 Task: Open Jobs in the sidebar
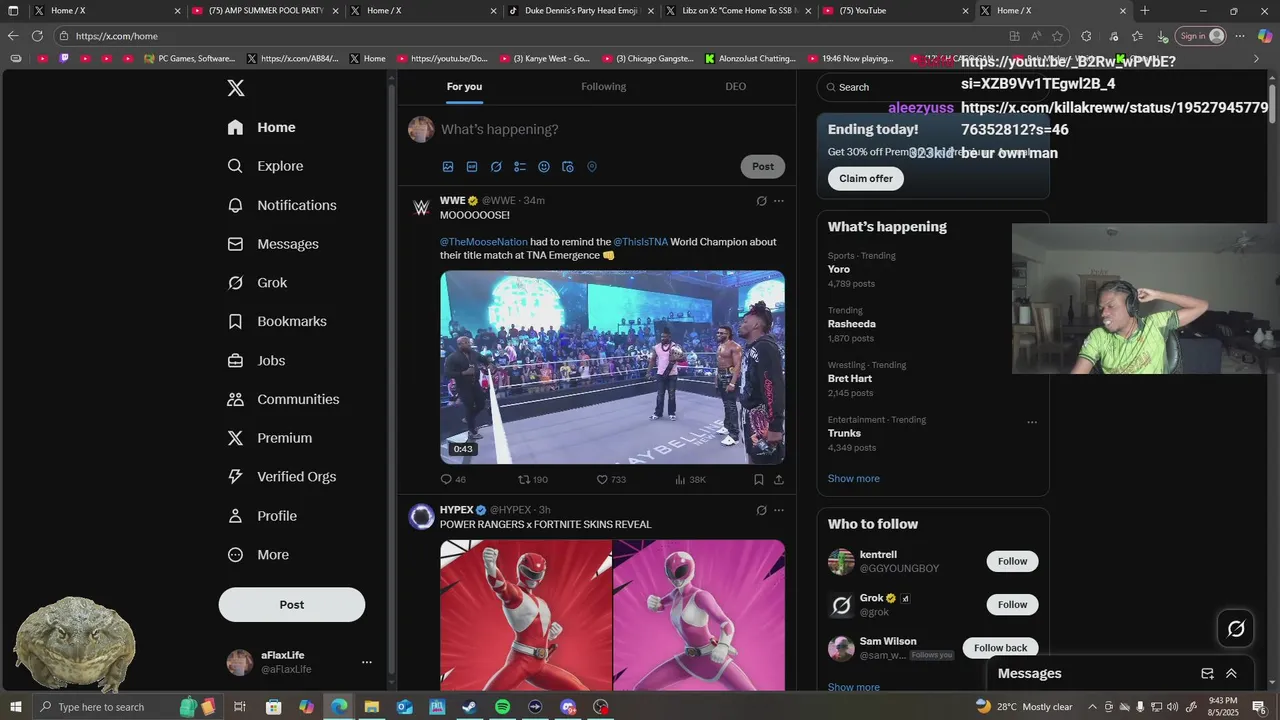click(x=256, y=361)
